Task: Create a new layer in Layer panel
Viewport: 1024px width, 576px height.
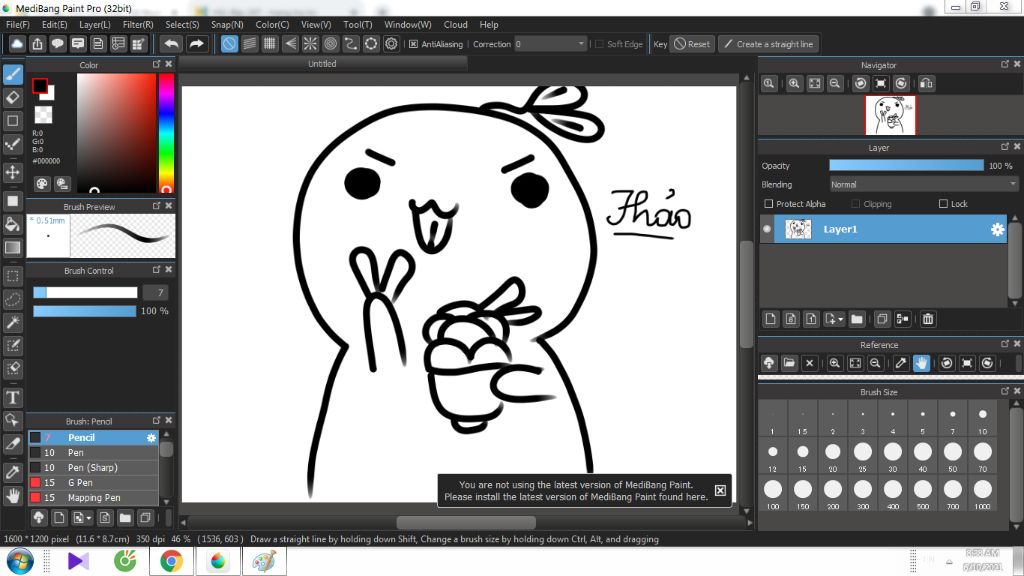Action: (x=771, y=319)
